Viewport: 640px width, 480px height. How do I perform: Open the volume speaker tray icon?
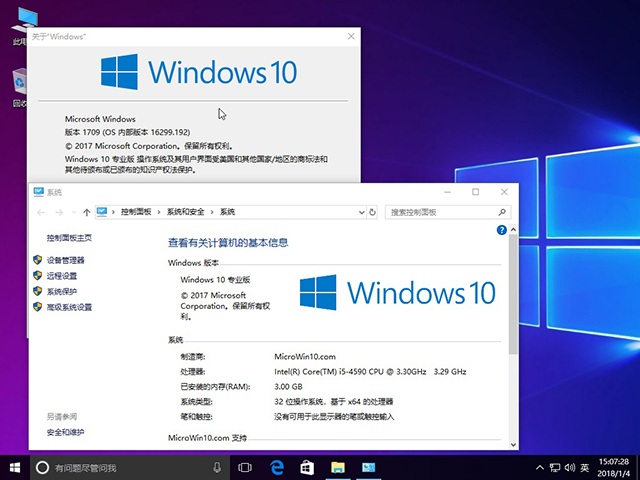pos(570,468)
